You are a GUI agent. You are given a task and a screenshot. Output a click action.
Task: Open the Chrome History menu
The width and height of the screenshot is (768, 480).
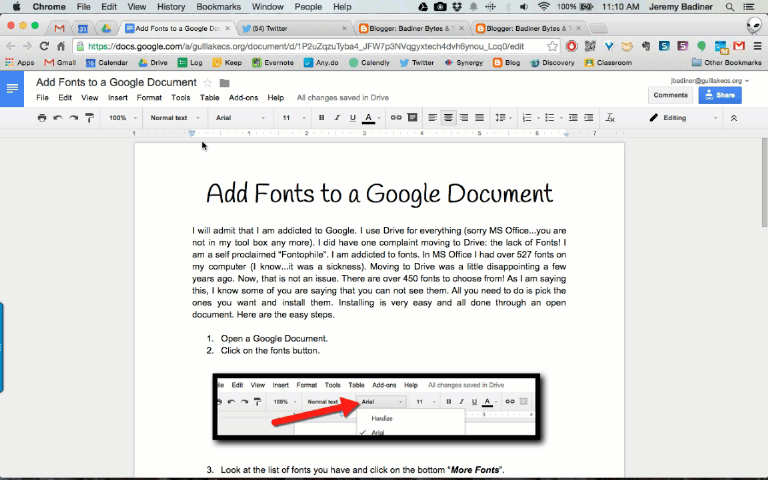[171, 7]
